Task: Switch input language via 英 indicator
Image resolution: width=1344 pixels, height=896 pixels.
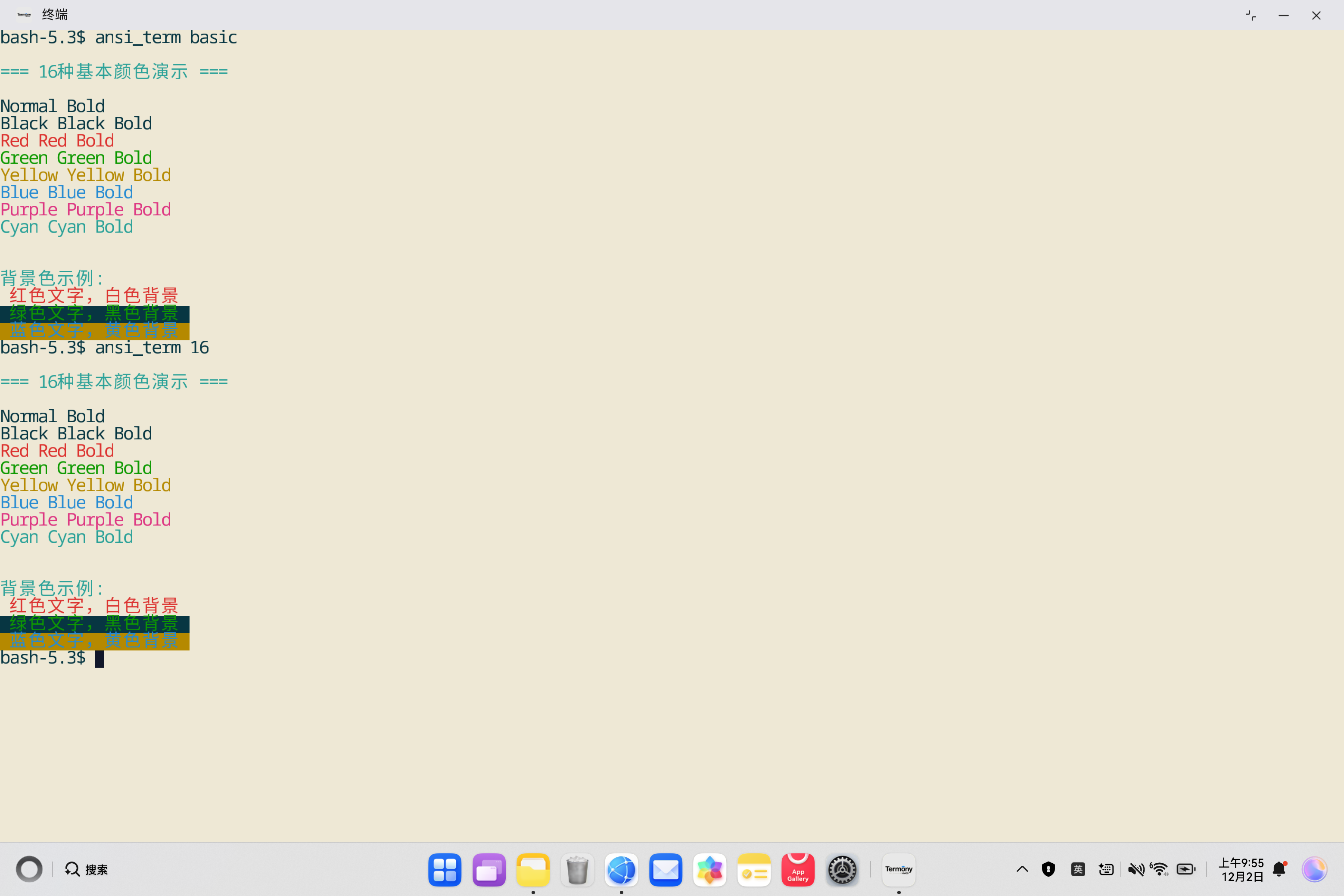Action: tap(1078, 869)
